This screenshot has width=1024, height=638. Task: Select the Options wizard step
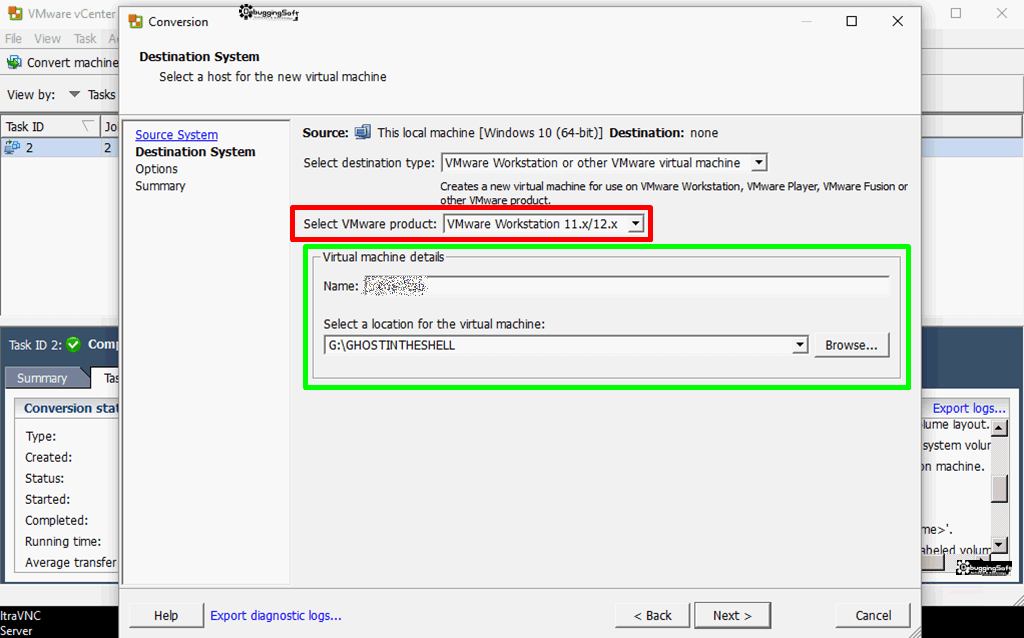click(157, 168)
